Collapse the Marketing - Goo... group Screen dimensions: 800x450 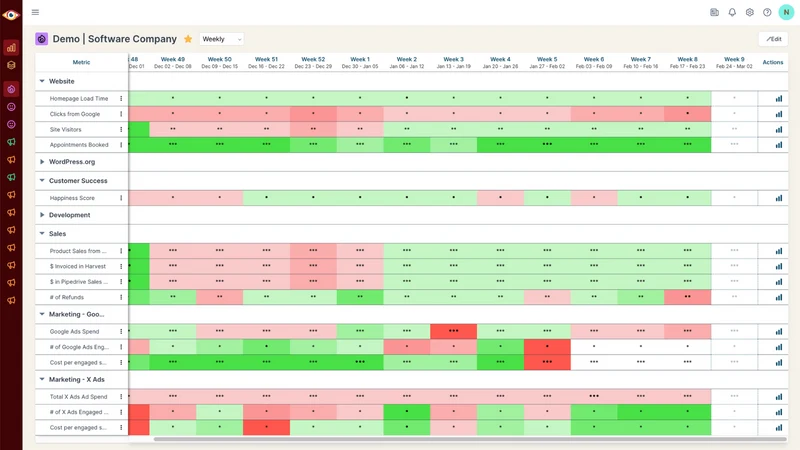[x=42, y=314]
